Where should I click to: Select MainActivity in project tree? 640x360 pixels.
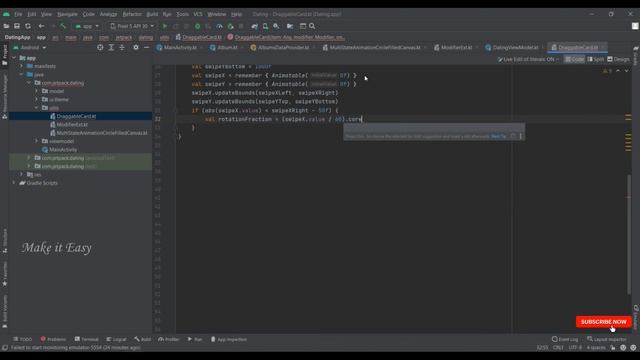pyautogui.click(x=63, y=150)
